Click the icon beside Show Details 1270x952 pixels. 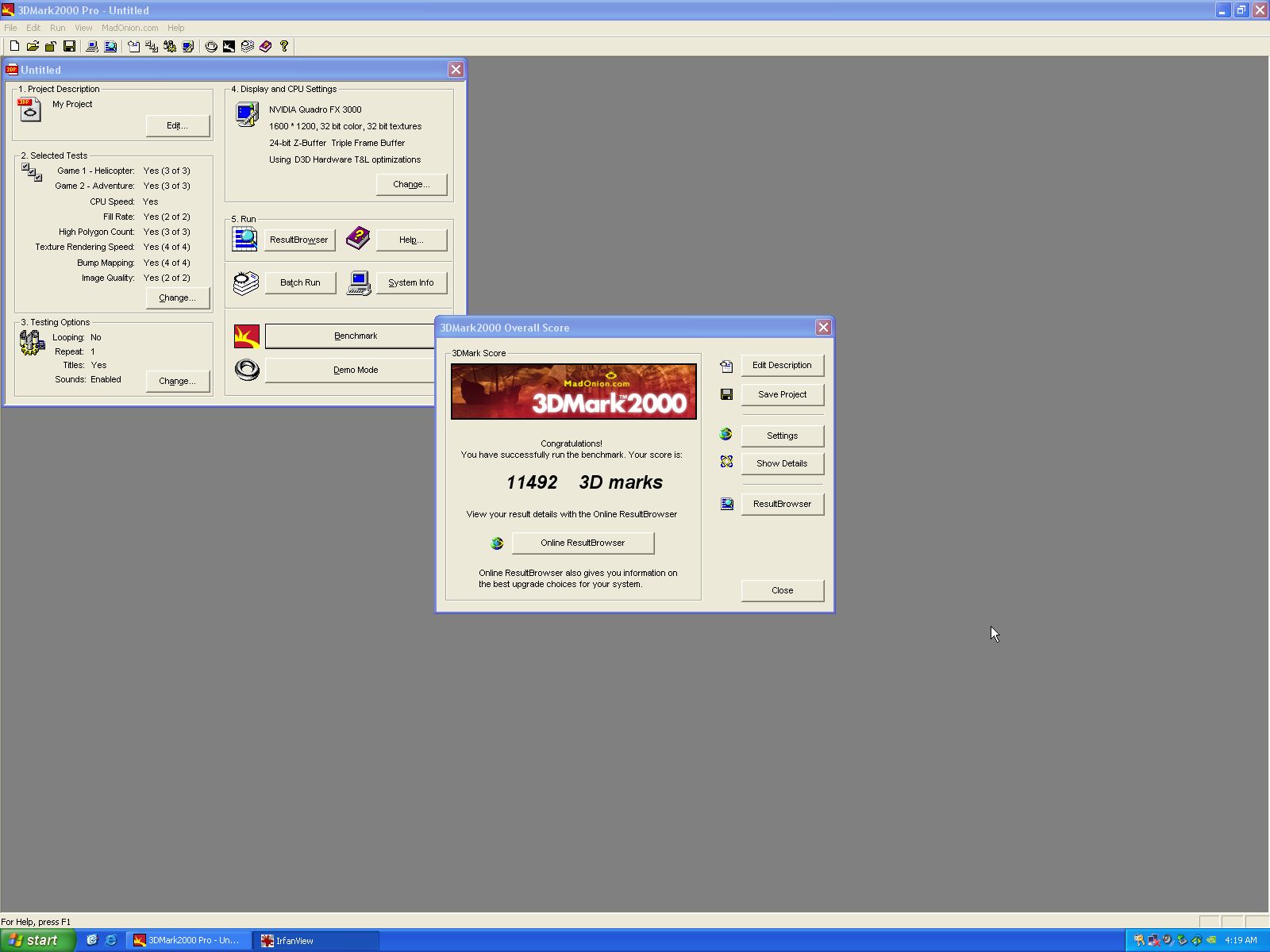pos(726,462)
